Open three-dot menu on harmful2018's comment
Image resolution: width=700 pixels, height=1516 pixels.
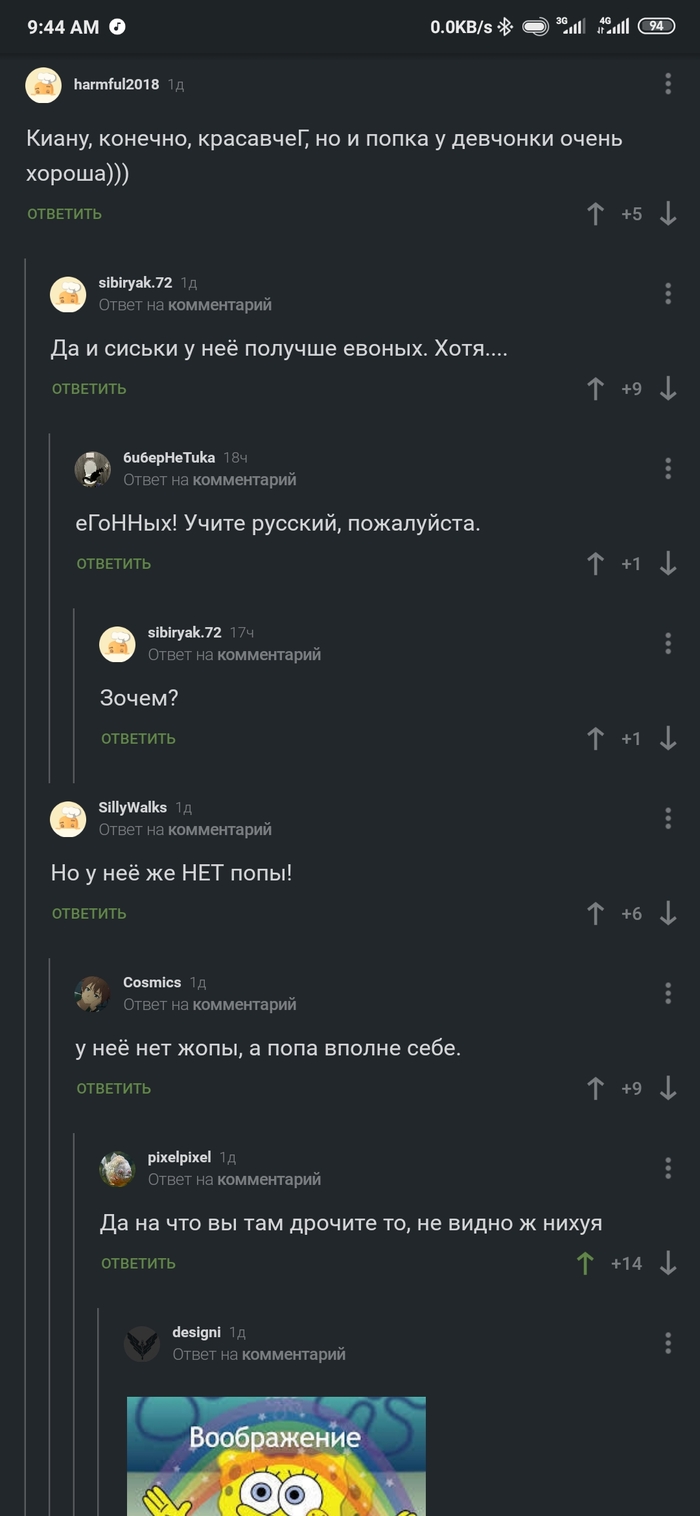[668, 84]
